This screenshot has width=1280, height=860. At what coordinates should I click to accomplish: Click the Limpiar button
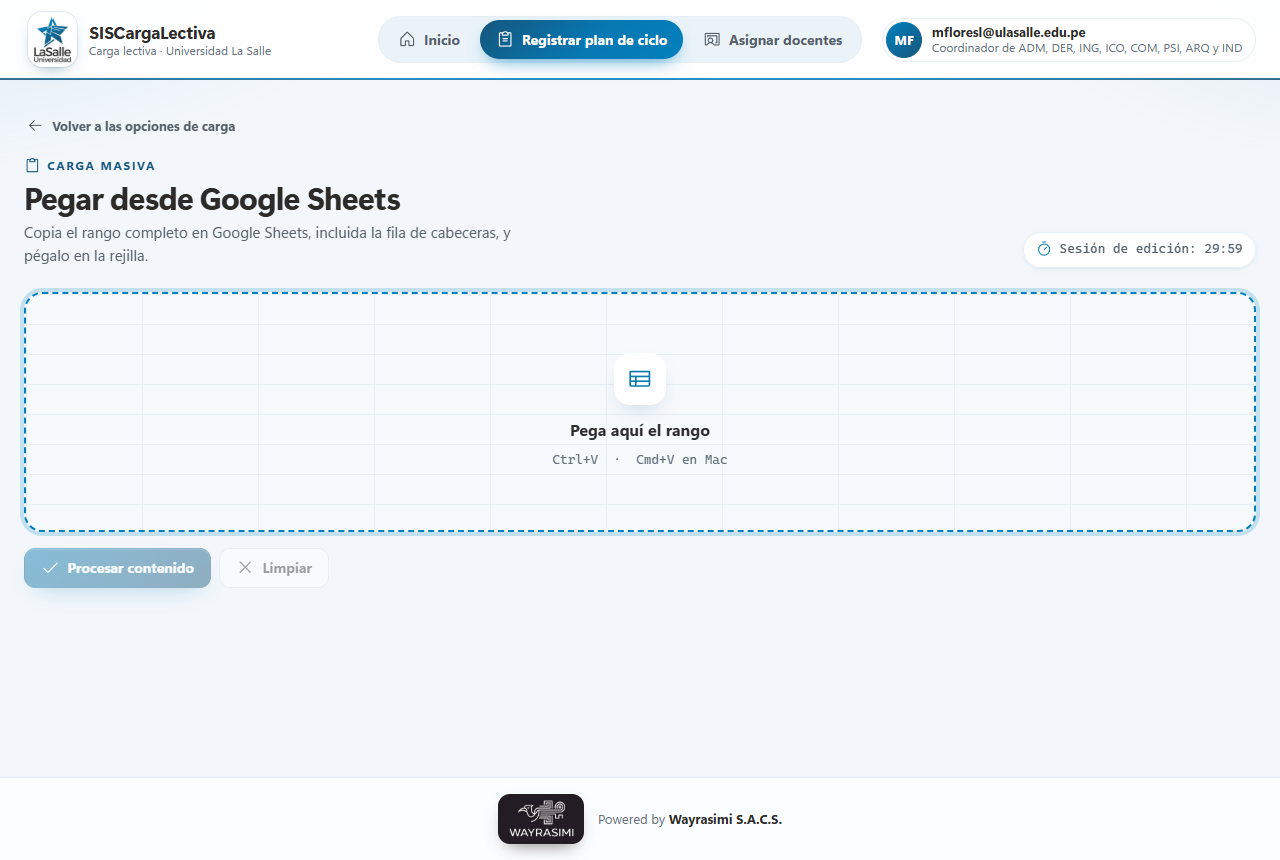click(274, 568)
